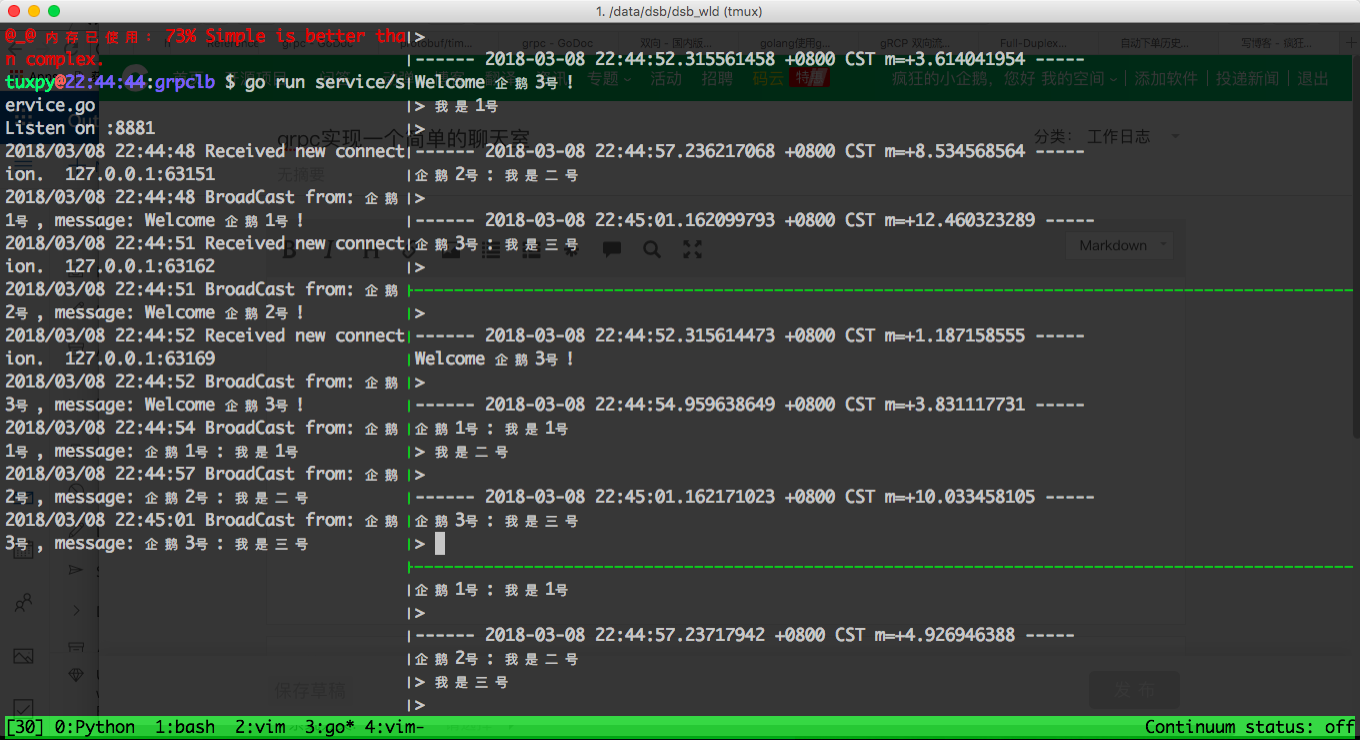Click the > 我是三号 input line in bottom pane
1360x740 pixels.
462,682
